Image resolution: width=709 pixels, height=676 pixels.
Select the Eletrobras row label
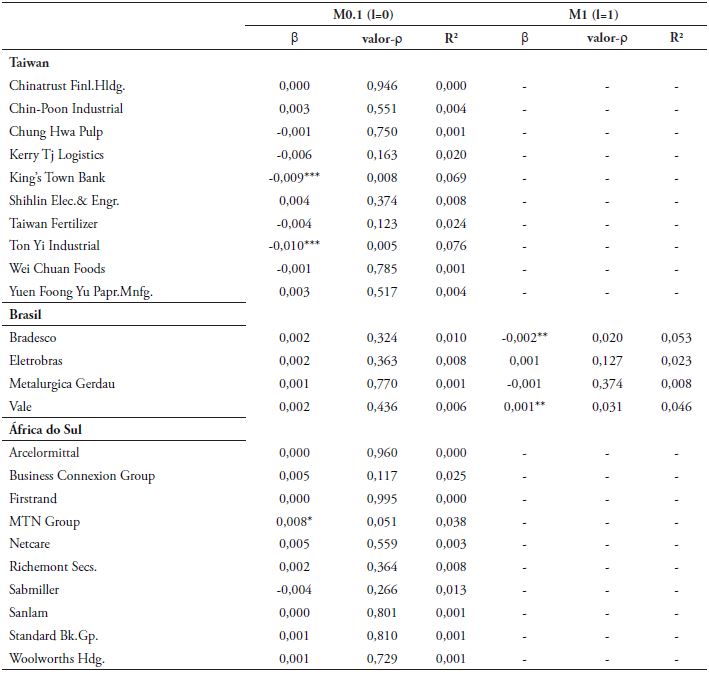coord(40,361)
